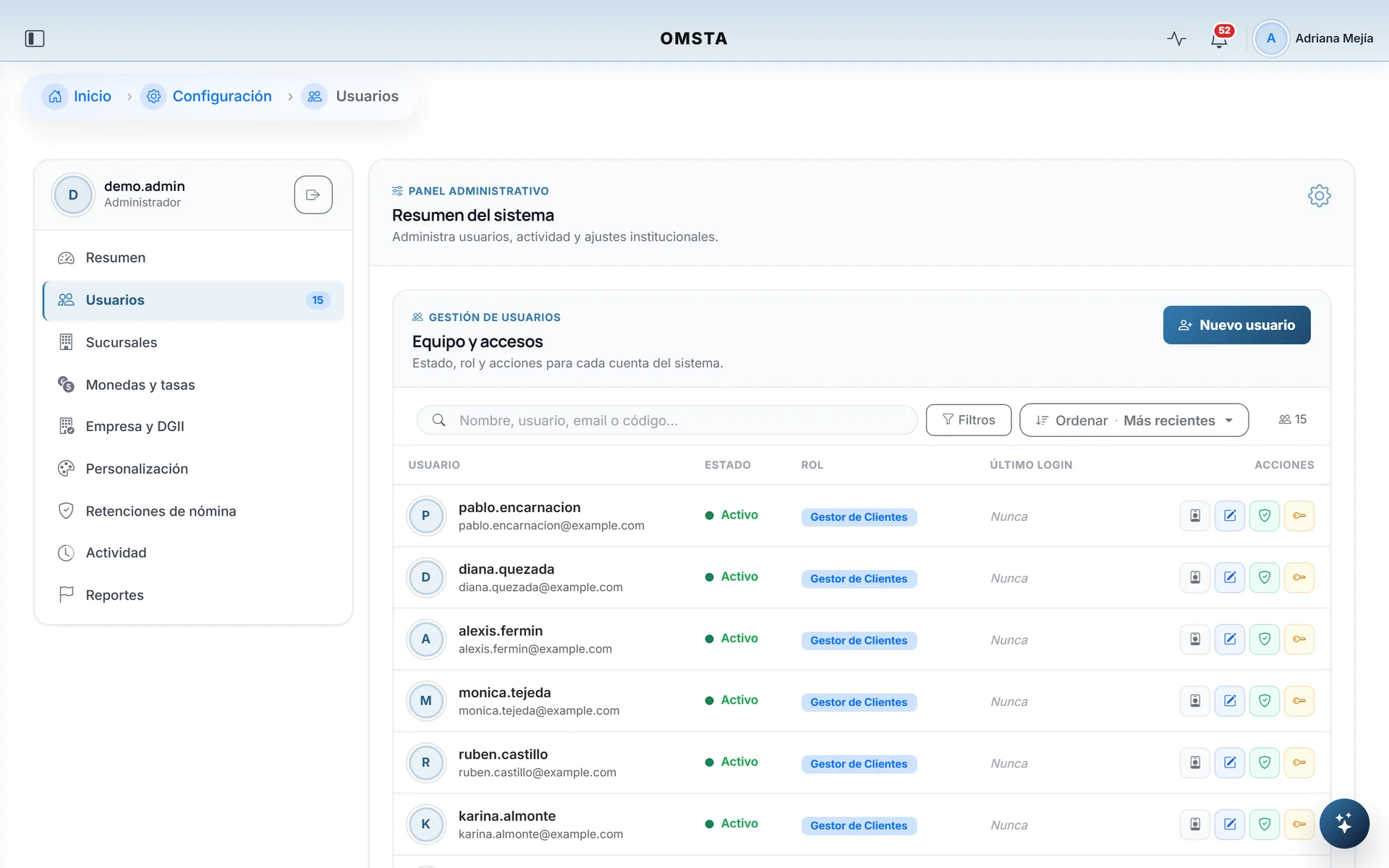Click the Nuevo usuario button
Image resolution: width=1389 pixels, height=868 pixels.
(1236, 325)
